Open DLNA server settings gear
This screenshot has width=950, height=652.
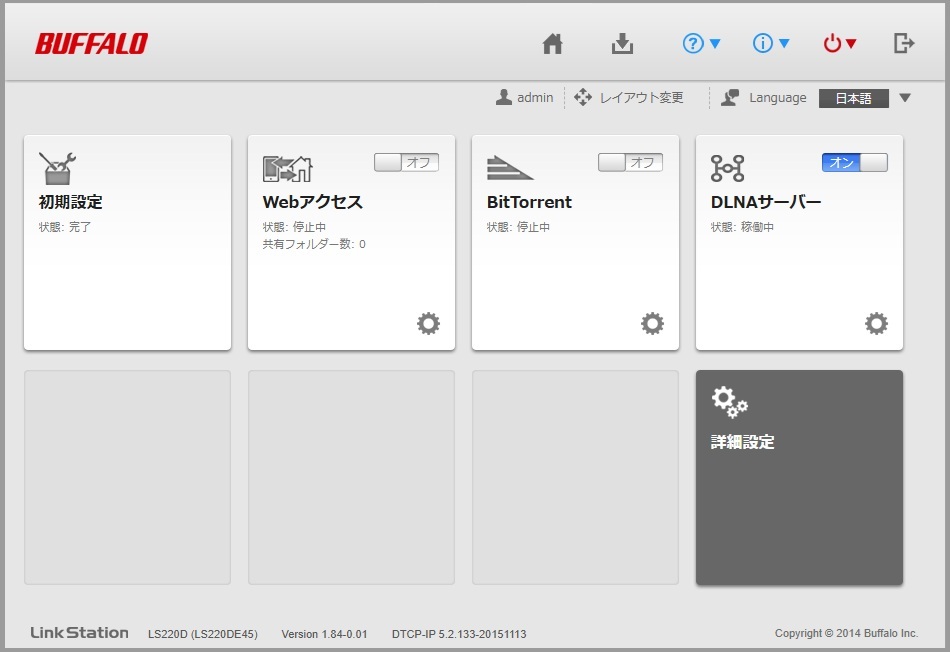coord(876,323)
